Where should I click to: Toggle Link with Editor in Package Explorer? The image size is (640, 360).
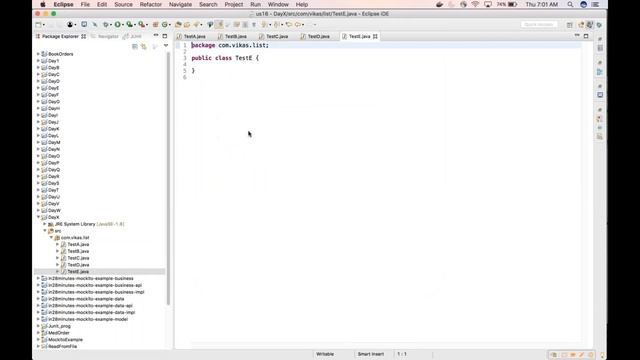[x=144, y=46]
